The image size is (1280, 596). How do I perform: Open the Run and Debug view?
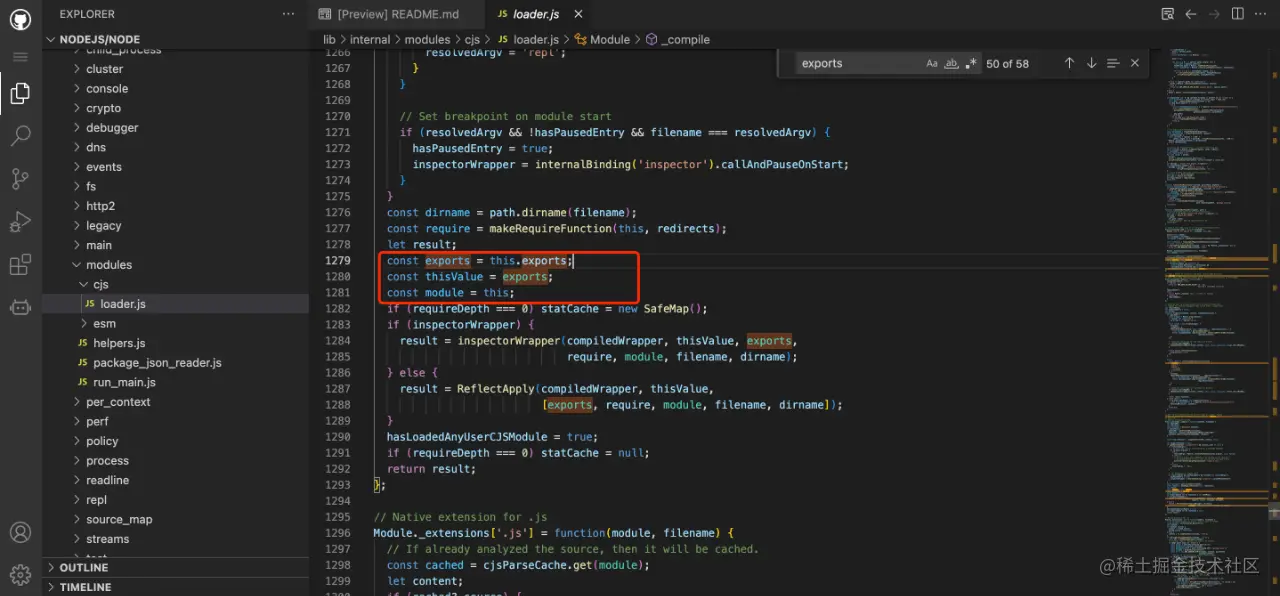click(x=20, y=222)
